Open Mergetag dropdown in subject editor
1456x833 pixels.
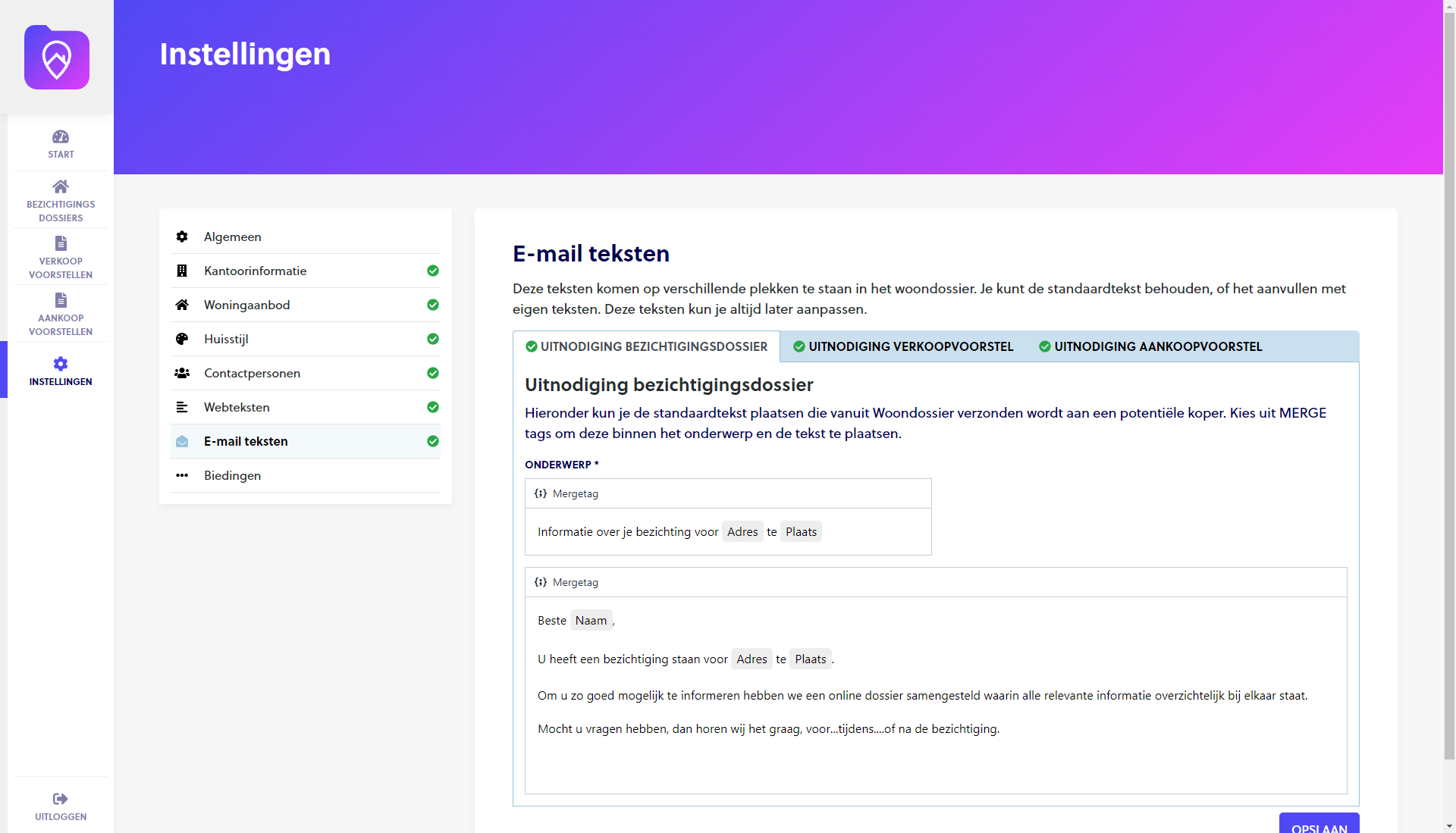pos(566,493)
